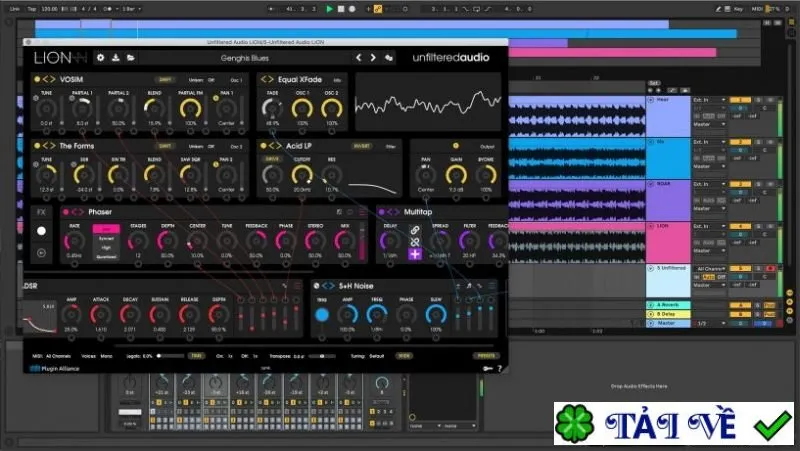Toggle the Acid LP filter on/off dot
800x451 pixels.
[x=263, y=146]
